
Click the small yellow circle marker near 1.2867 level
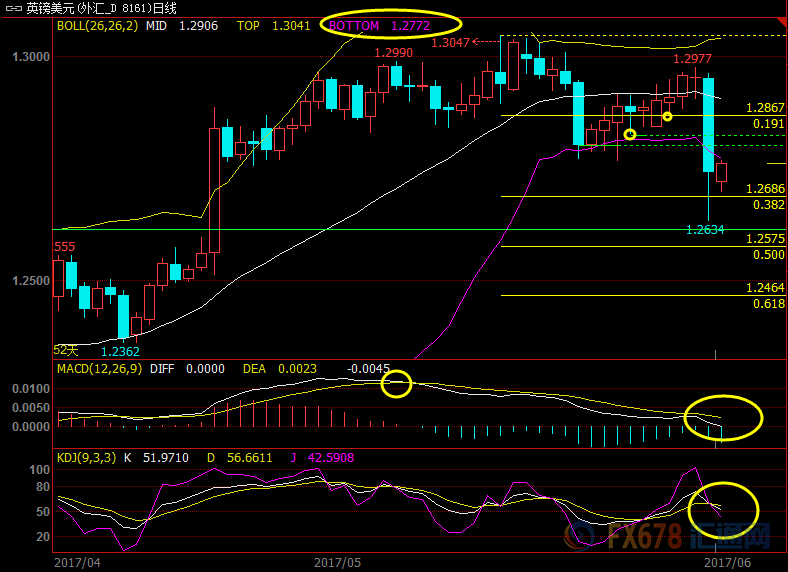click(667, 117)
